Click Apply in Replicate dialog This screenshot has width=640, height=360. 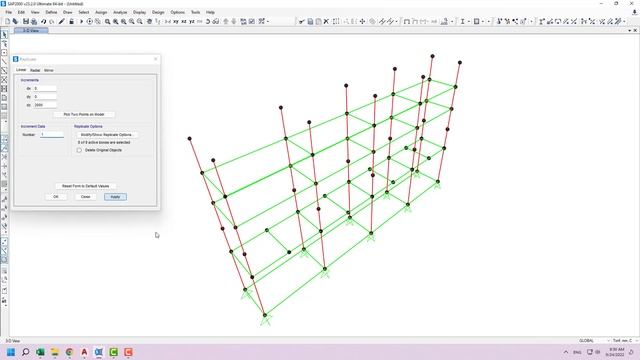click(116, 197)
